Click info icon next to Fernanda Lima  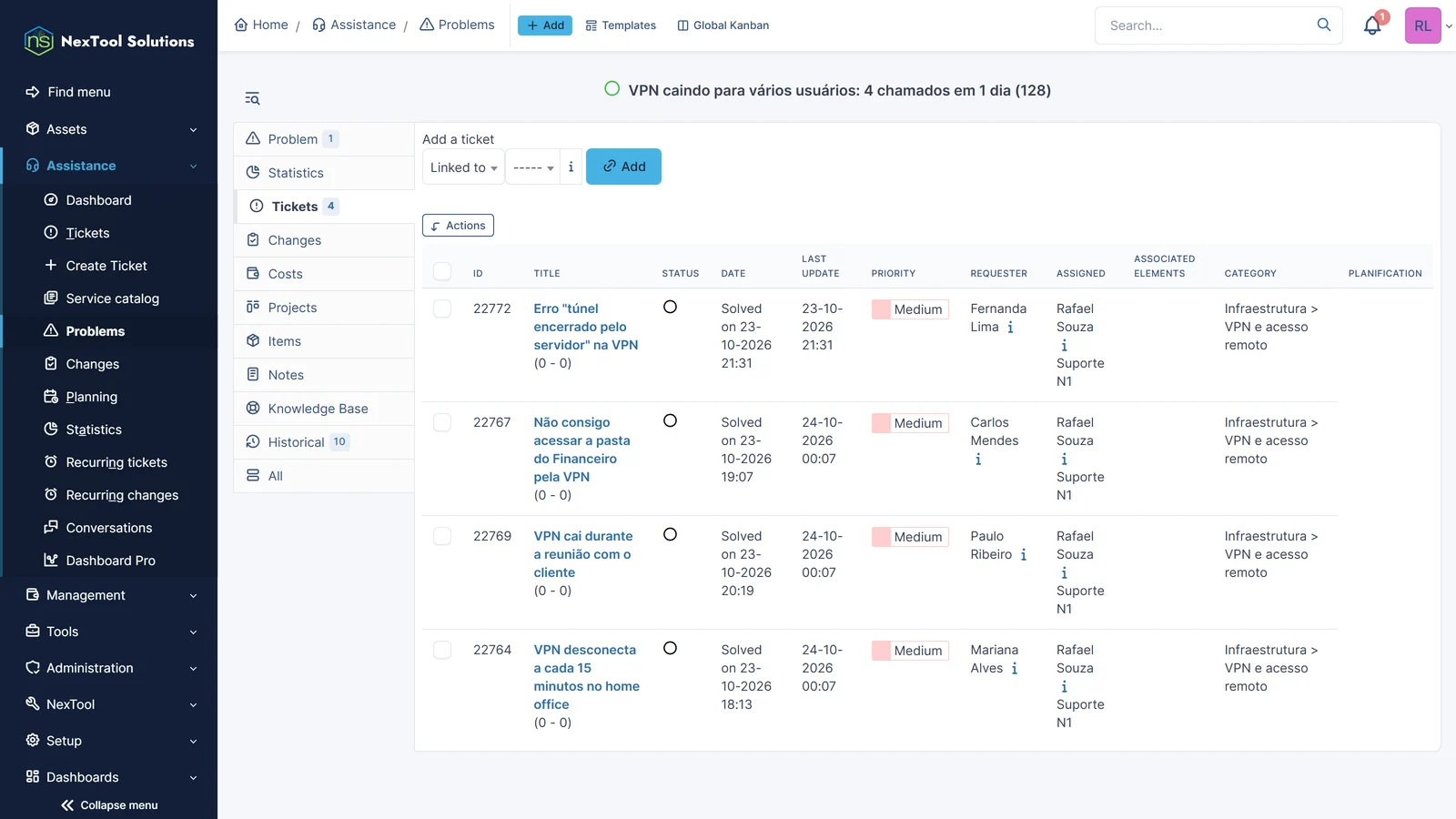click(x=1010, y=327)
